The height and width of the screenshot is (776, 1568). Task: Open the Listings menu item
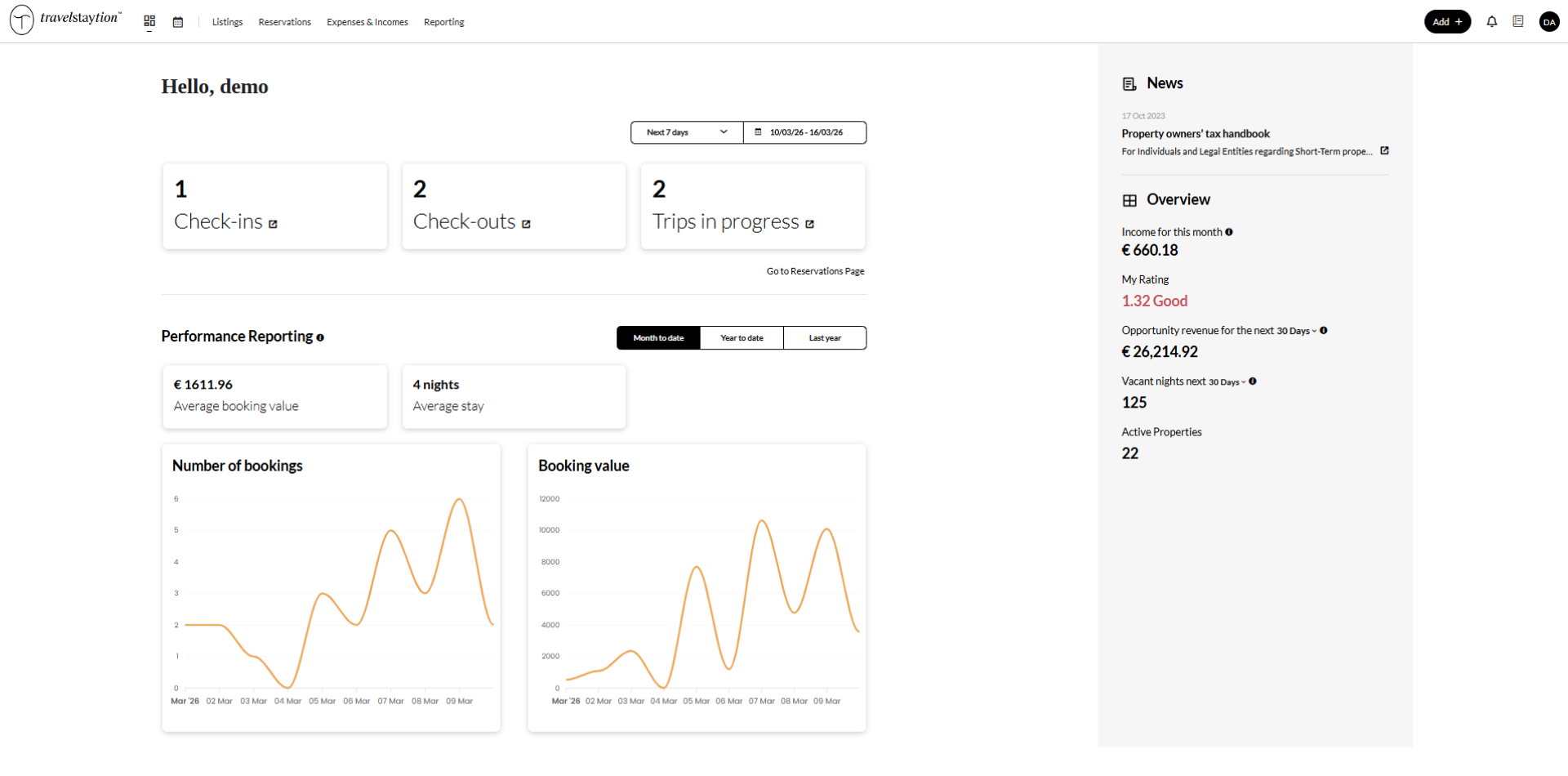pyautogui.click(x=227, y=22)
